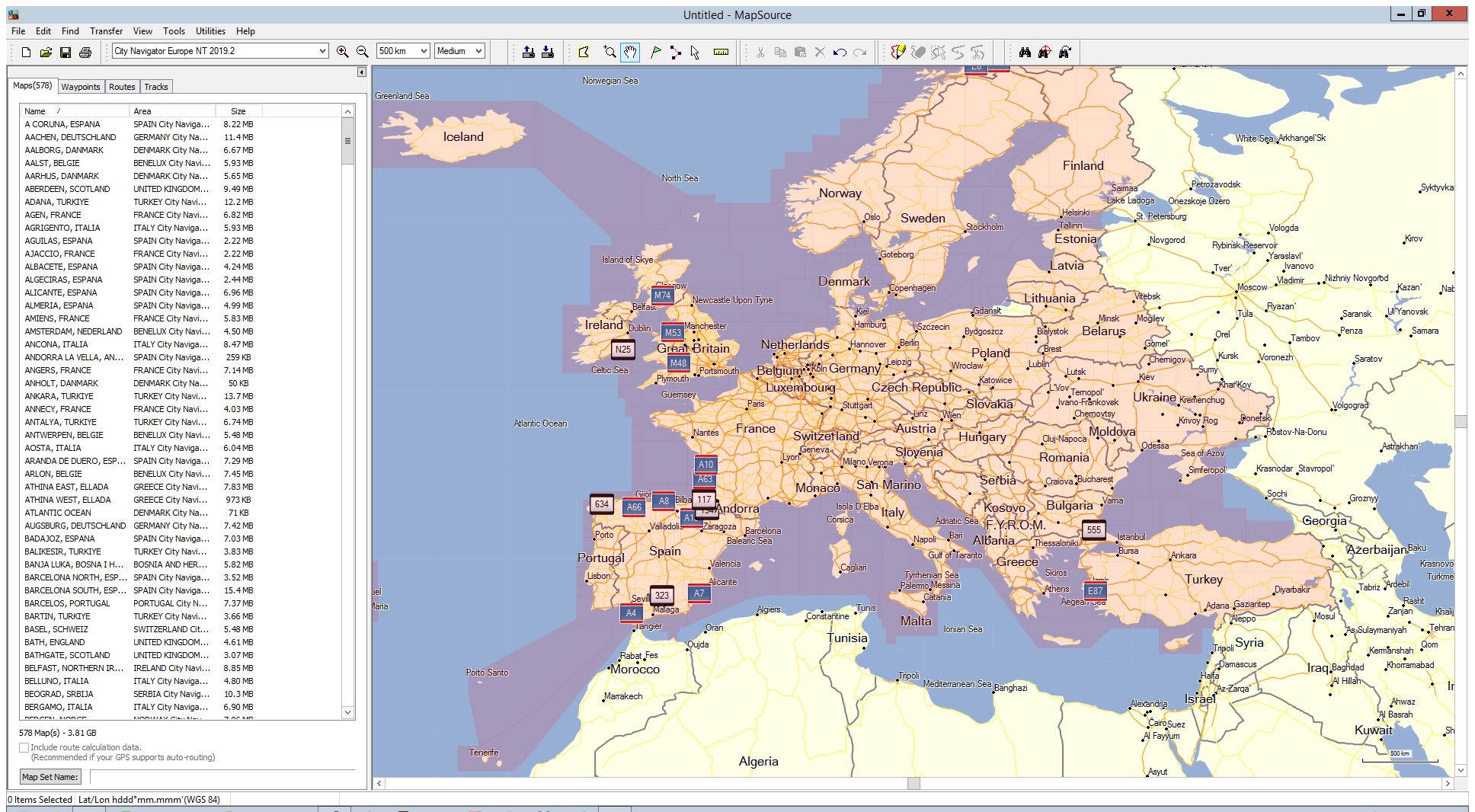Open the Transfer menu
Image resolution: width=1475 pixels, height=812 pixels.
[106, 31]
